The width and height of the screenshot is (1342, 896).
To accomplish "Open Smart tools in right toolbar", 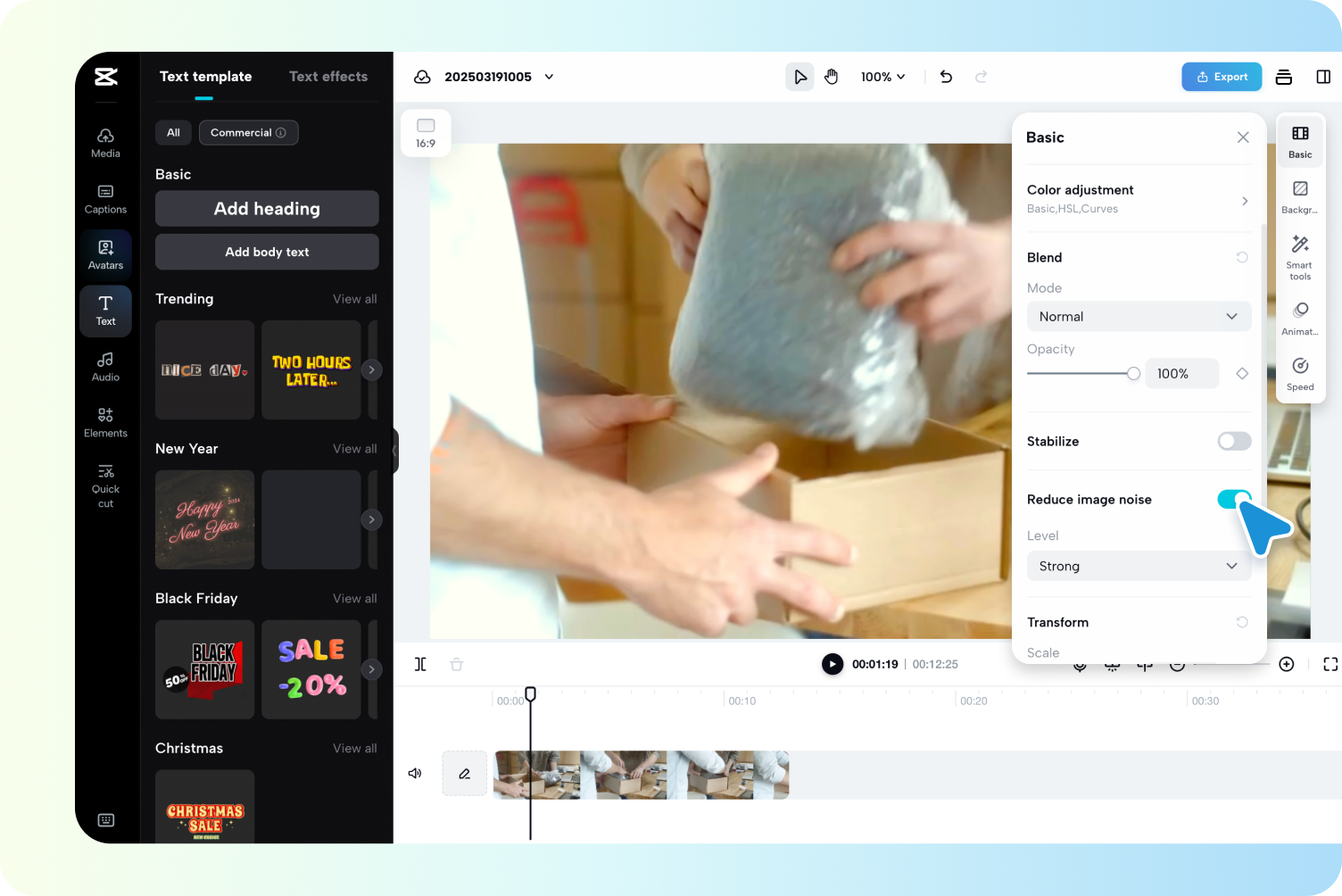I will [1300, 257].
